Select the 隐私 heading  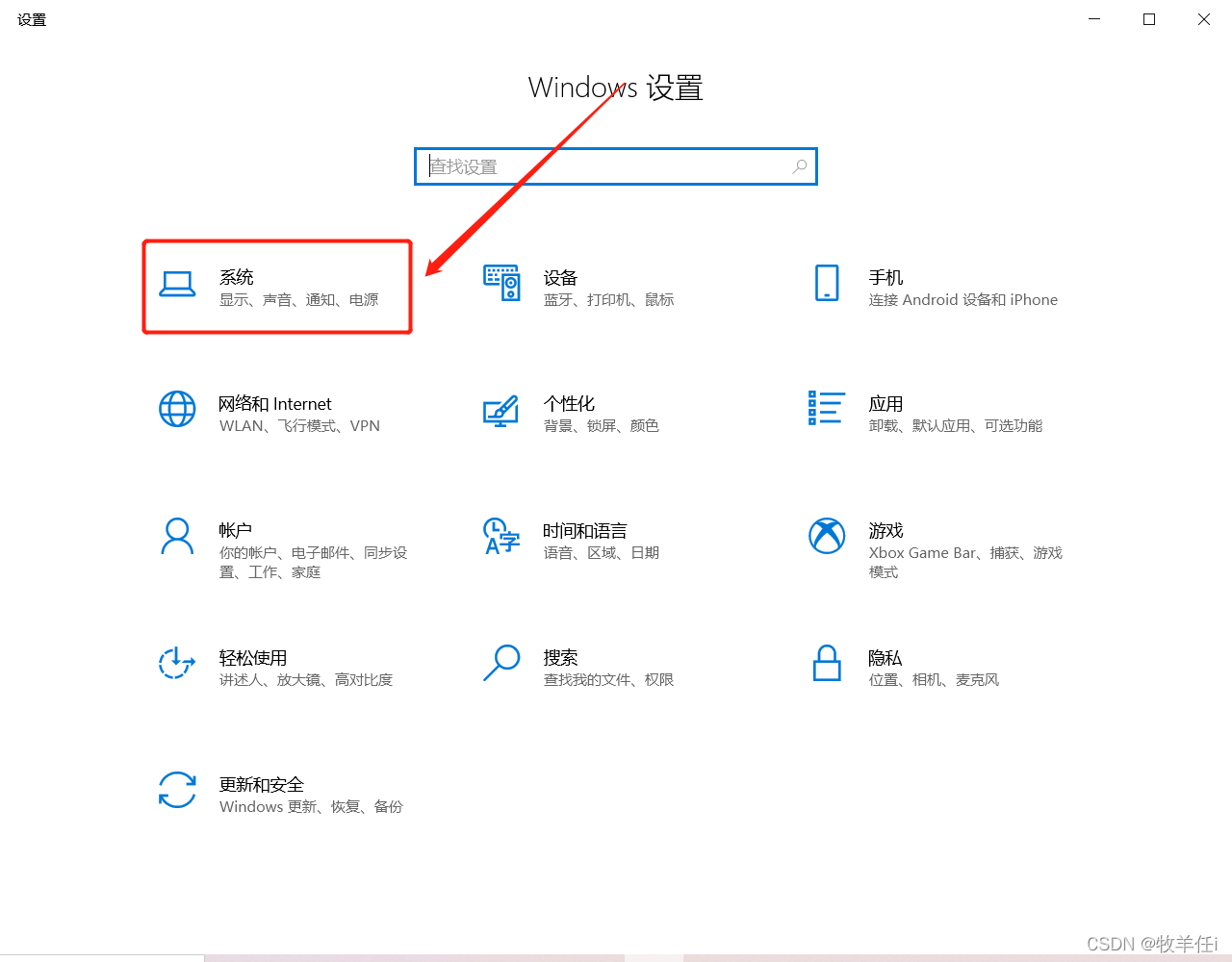885,657
